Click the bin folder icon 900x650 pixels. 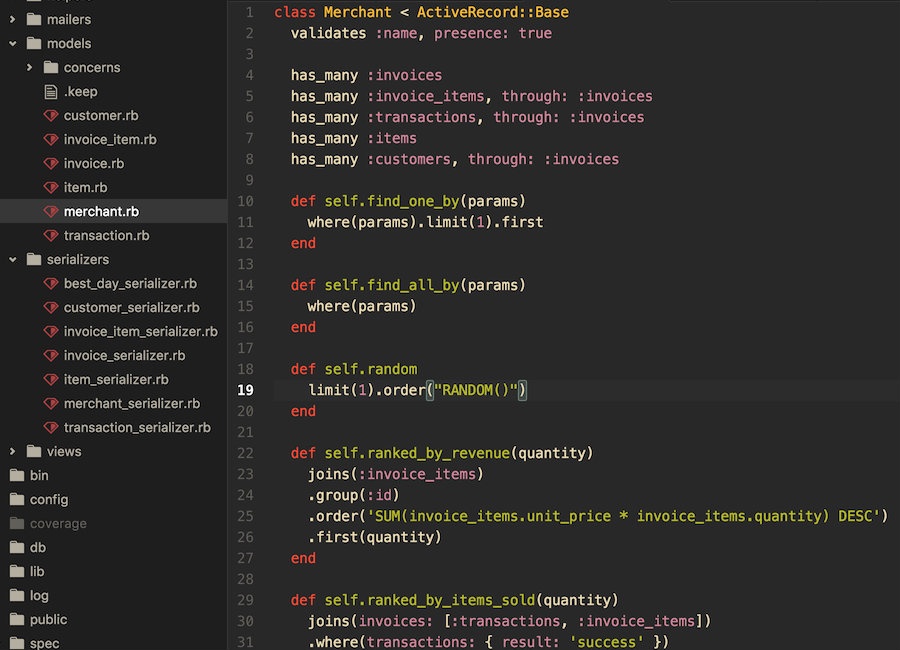pos(17,475)
